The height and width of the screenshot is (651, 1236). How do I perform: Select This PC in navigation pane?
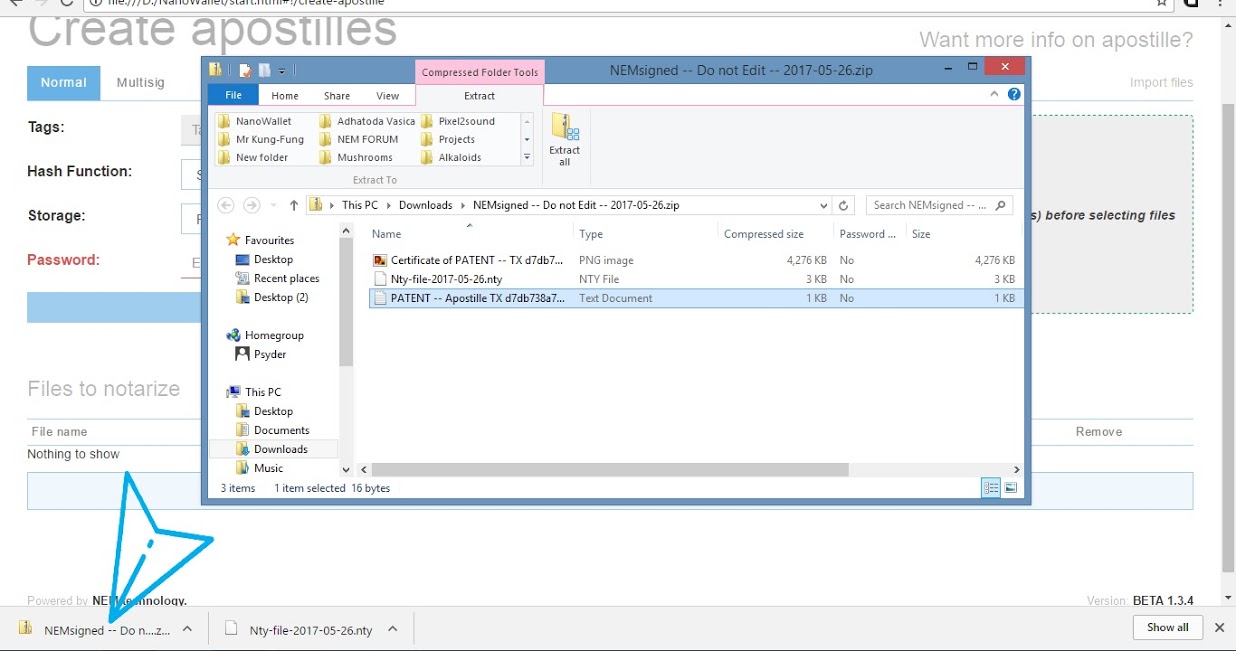[254, 392]
